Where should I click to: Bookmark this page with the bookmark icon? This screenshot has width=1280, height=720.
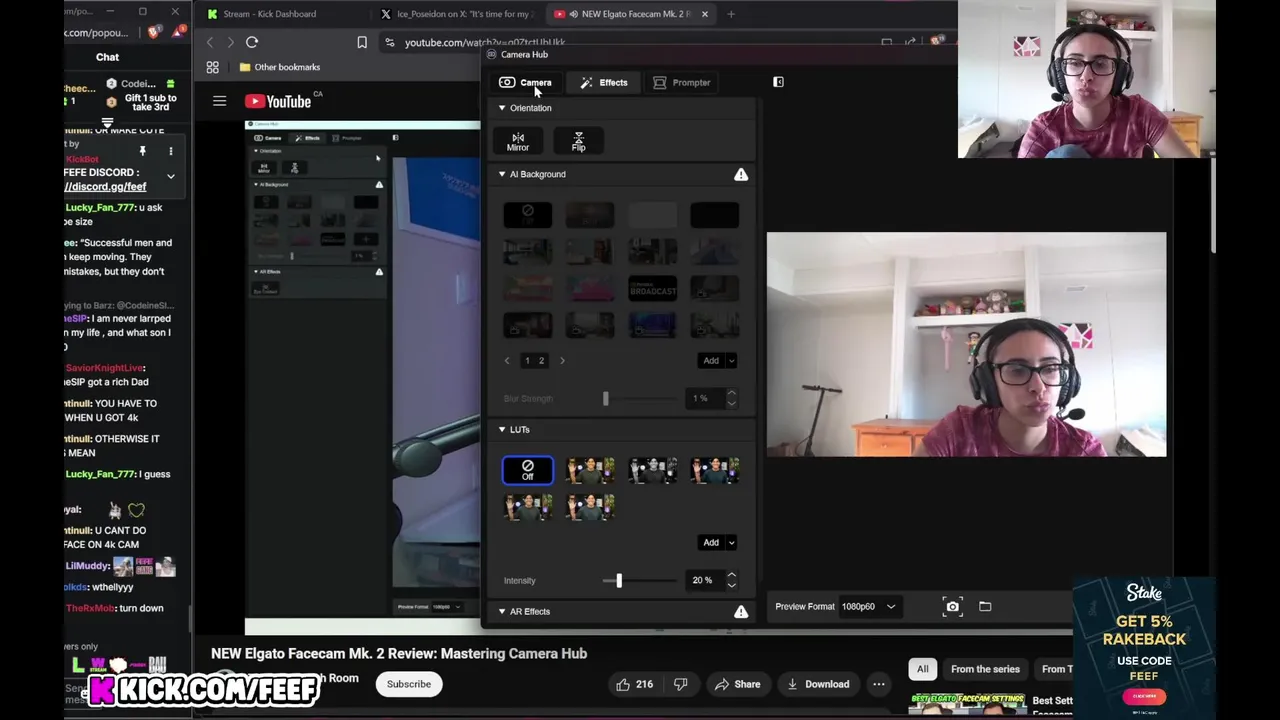[x=362, y=42]
